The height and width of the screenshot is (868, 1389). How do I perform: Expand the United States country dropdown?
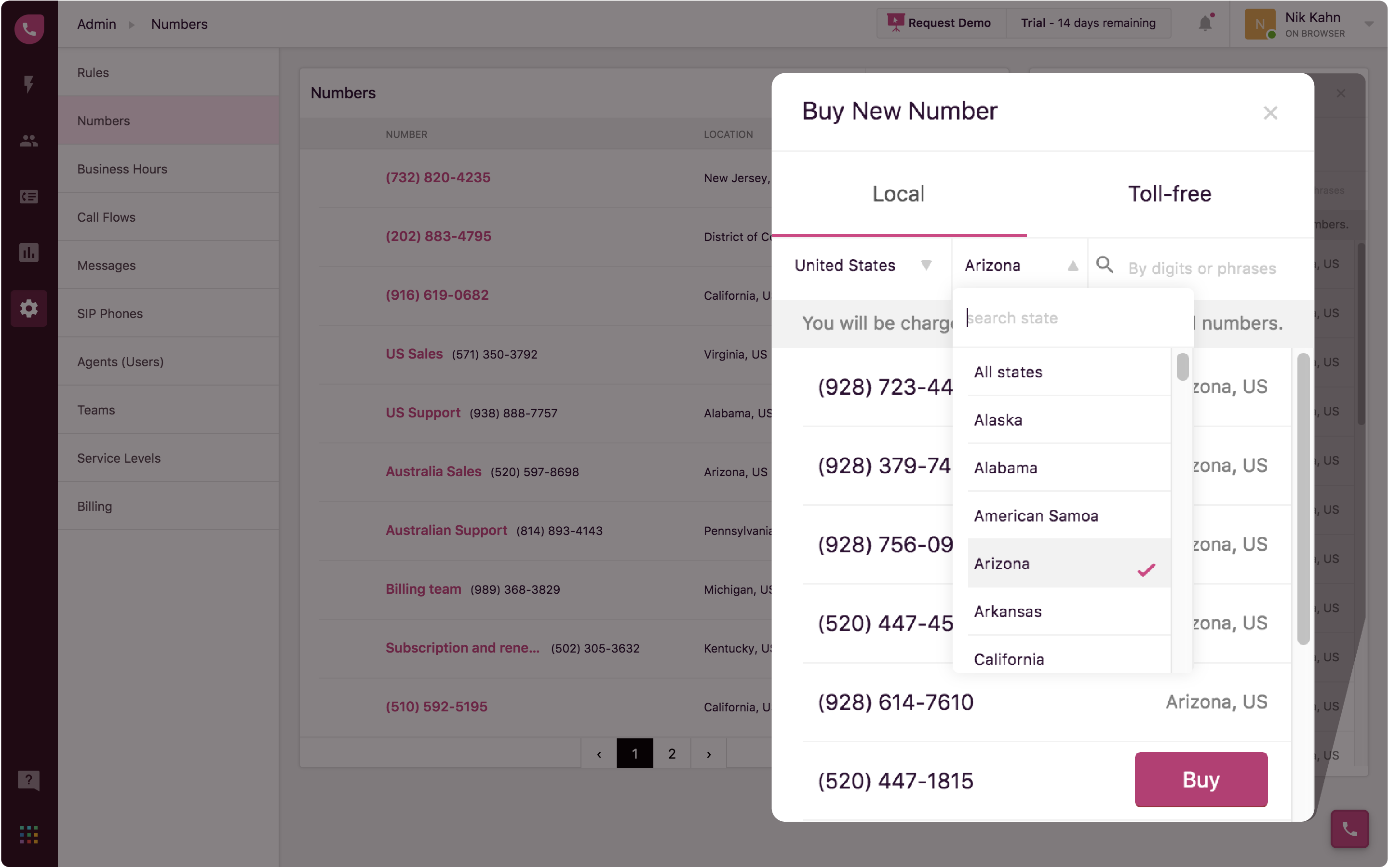pyautogui.click(x=862, y=265)
